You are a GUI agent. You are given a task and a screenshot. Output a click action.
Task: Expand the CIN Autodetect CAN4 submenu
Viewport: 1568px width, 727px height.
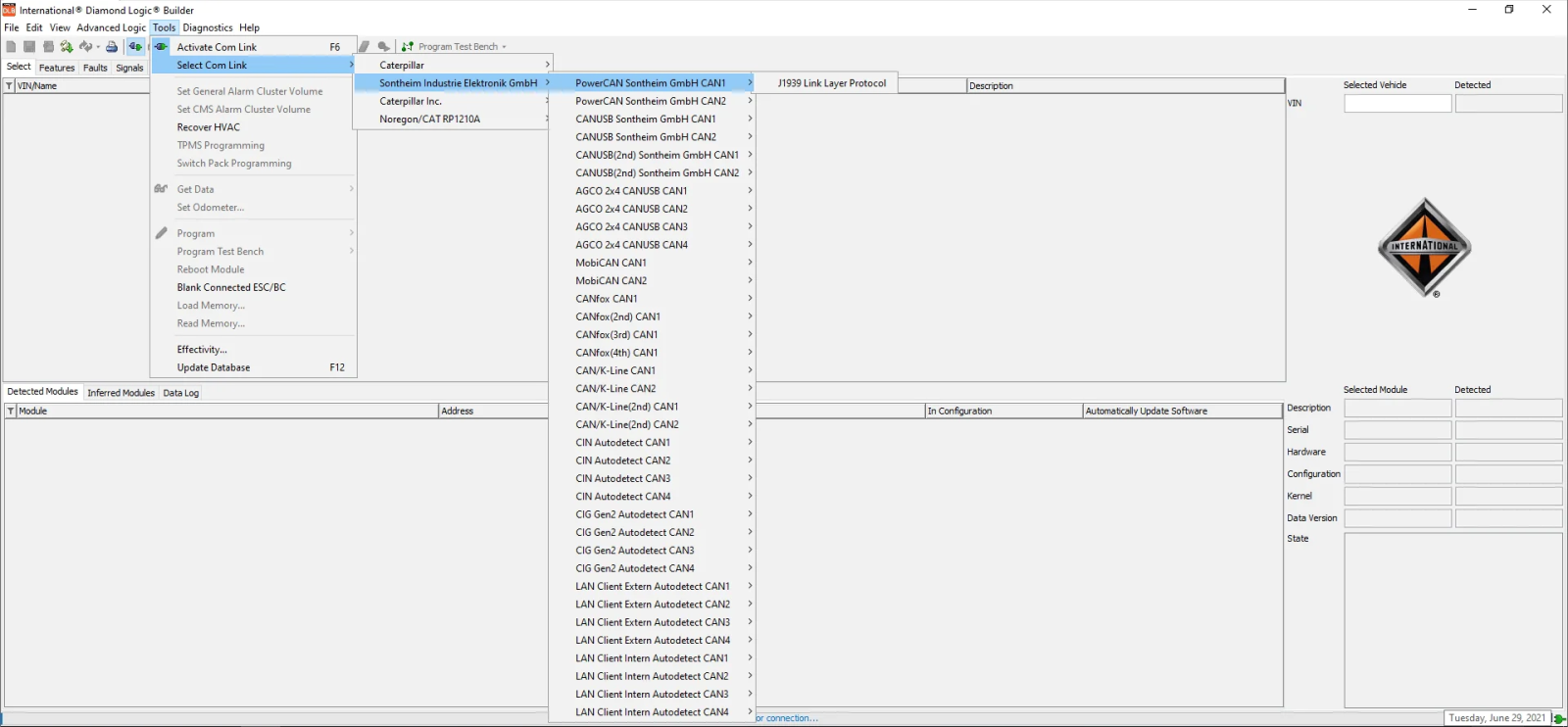(750, 496)
